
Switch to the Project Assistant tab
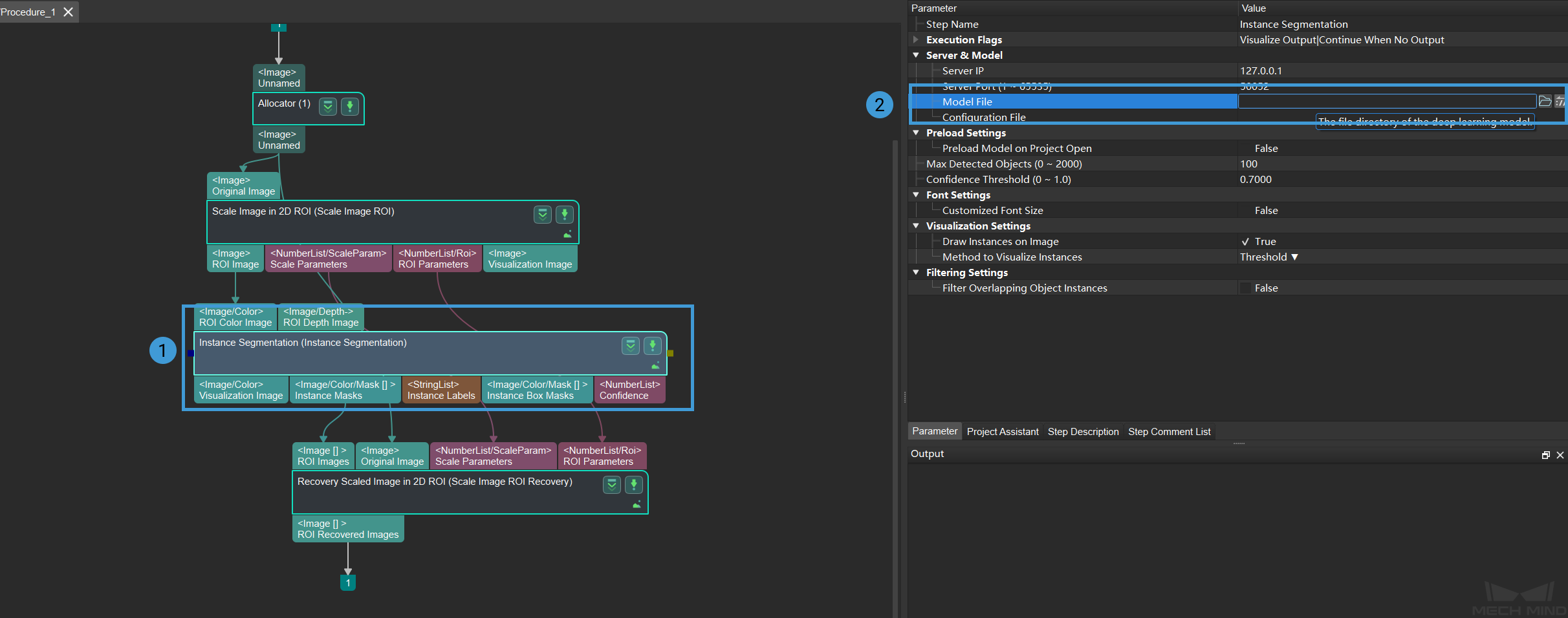point(1002,432)
